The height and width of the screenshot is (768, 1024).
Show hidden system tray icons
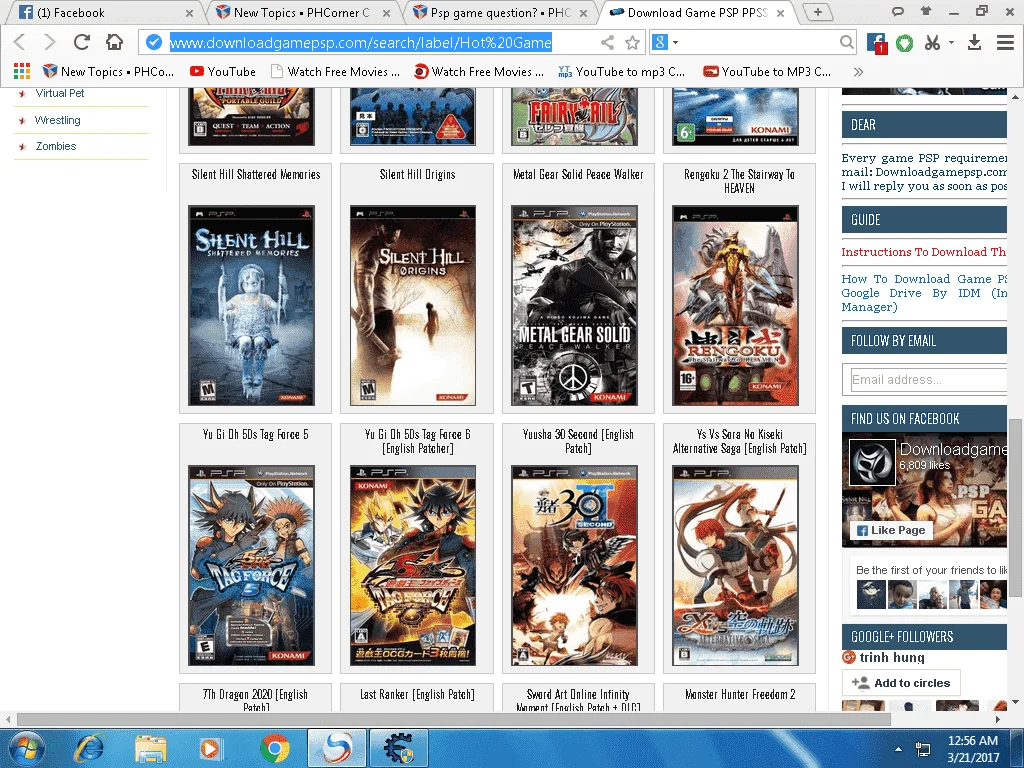tap(899, 749)
